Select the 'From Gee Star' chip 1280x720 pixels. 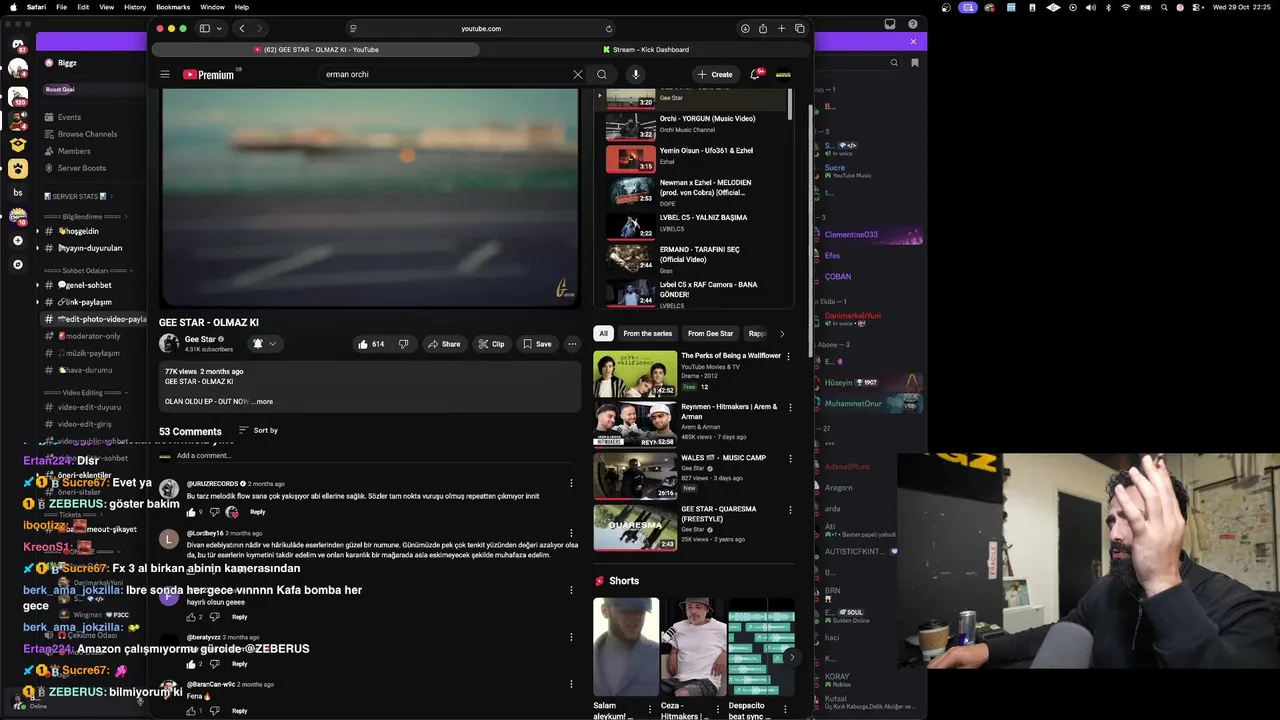[x=711, y=334]
